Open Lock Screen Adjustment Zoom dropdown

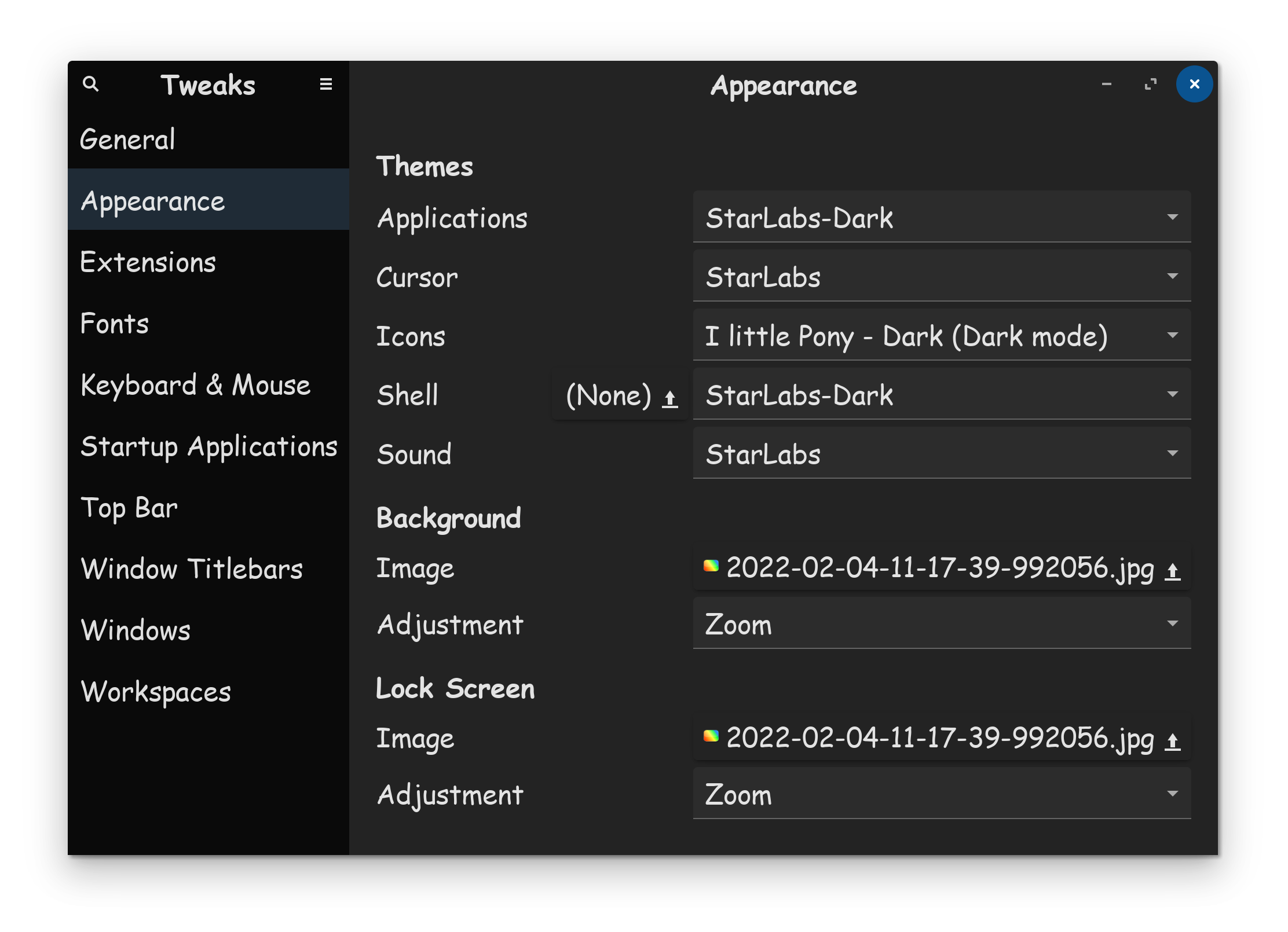[942, 794]
